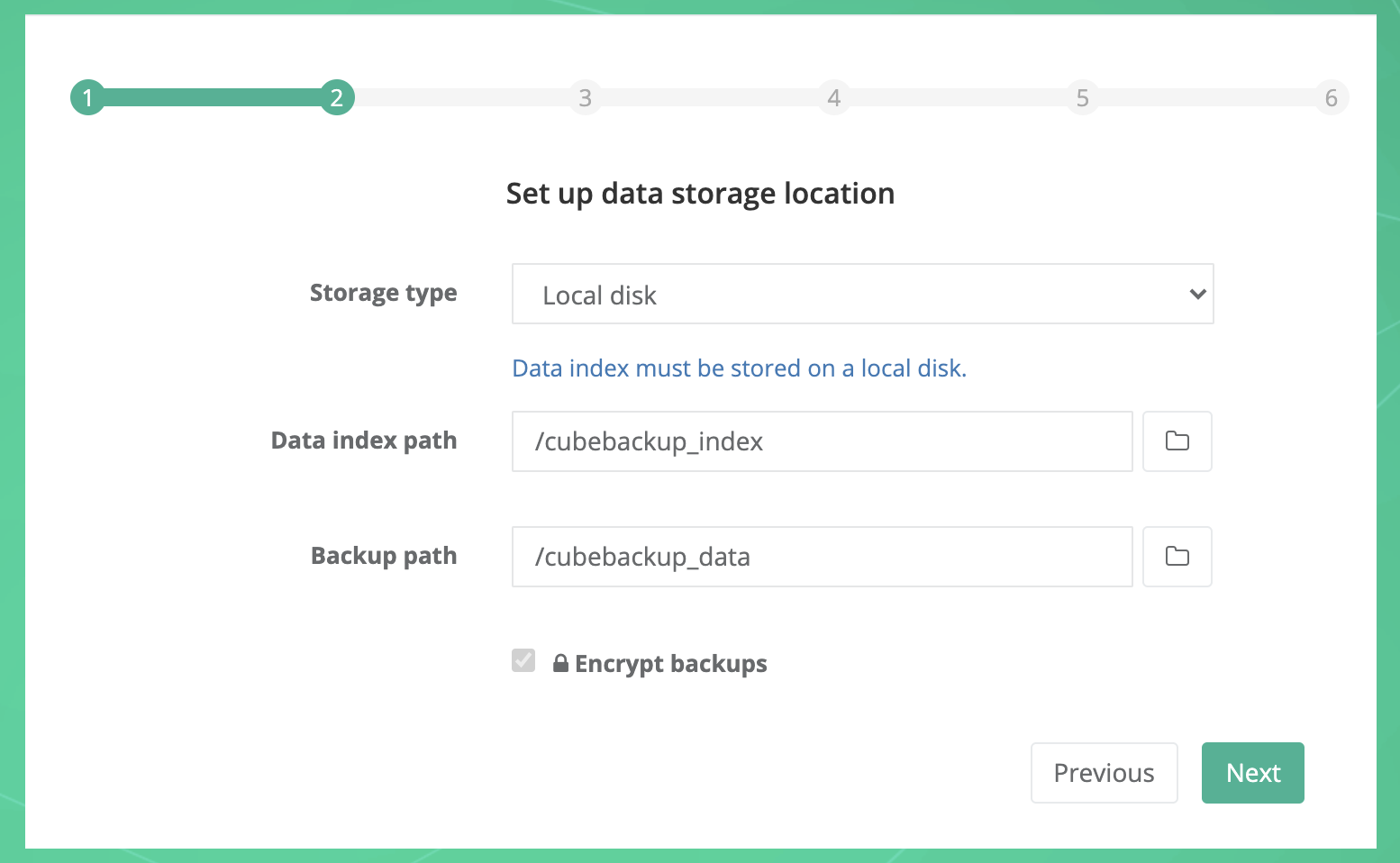This screenshot has width=1400, height=863.
Task: Click the dropdown chevron for Local disk
Action: click(x=1197, y=294)
